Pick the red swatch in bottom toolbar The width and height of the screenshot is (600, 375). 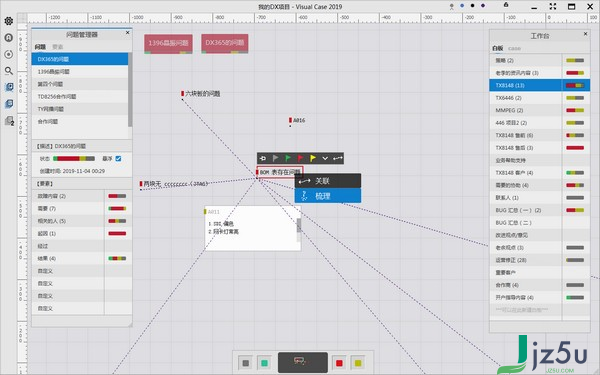coord(339,363)
